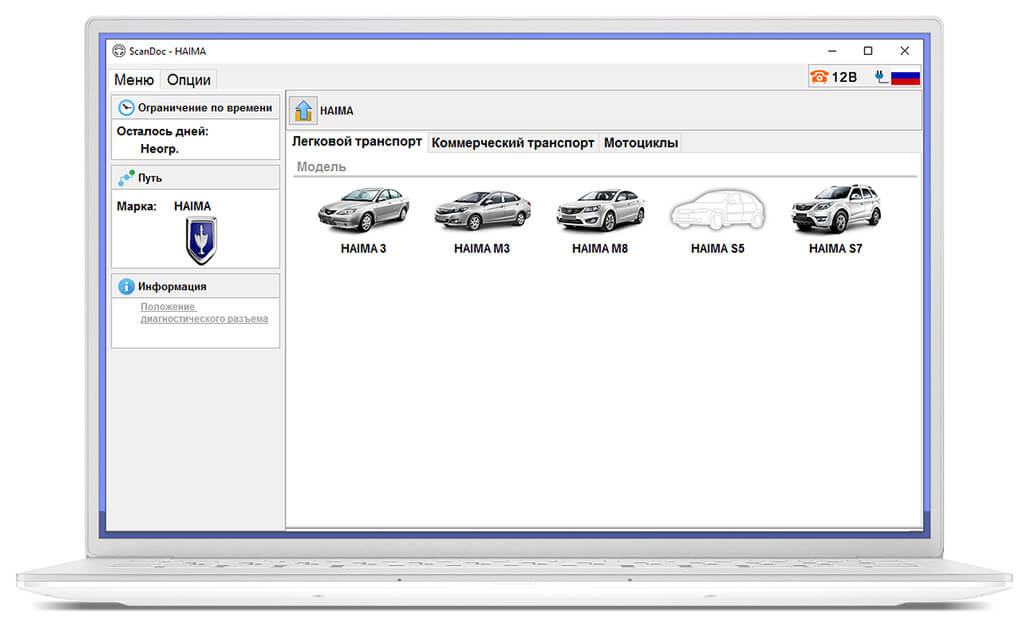The width and height of the screenshot is (1024, 626).
Task: Open the Меню menu
Action: pos(134,80)
